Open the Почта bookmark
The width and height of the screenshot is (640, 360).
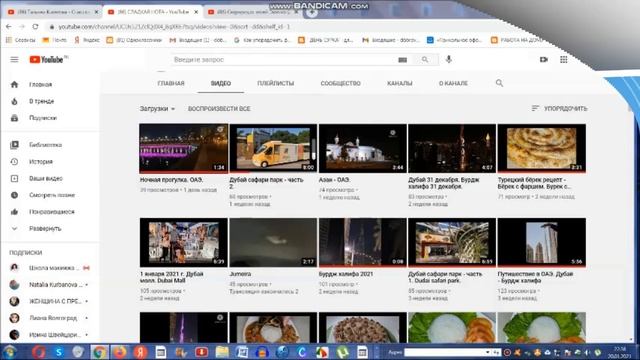click(x=55, y=40)
